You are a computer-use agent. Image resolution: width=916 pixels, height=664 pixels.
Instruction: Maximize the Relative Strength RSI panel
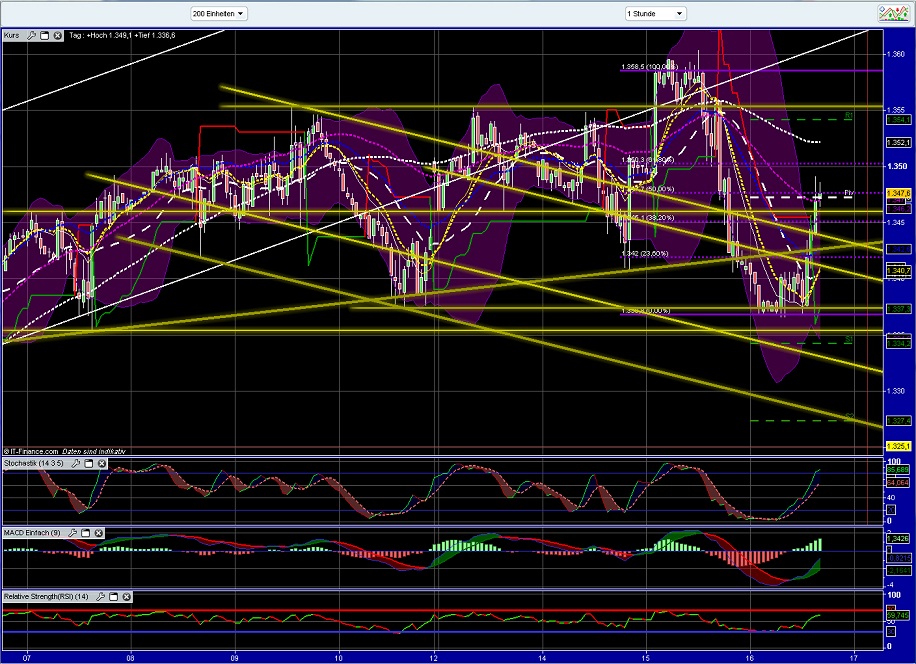pos(113,597)
